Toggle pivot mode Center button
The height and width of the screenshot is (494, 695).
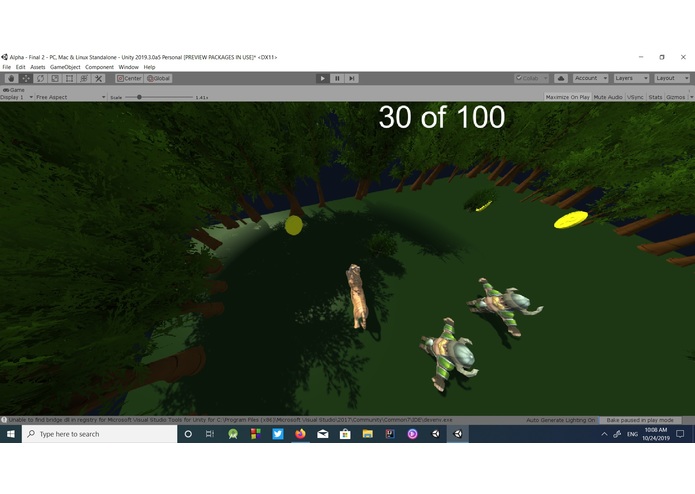pos(129,78)
